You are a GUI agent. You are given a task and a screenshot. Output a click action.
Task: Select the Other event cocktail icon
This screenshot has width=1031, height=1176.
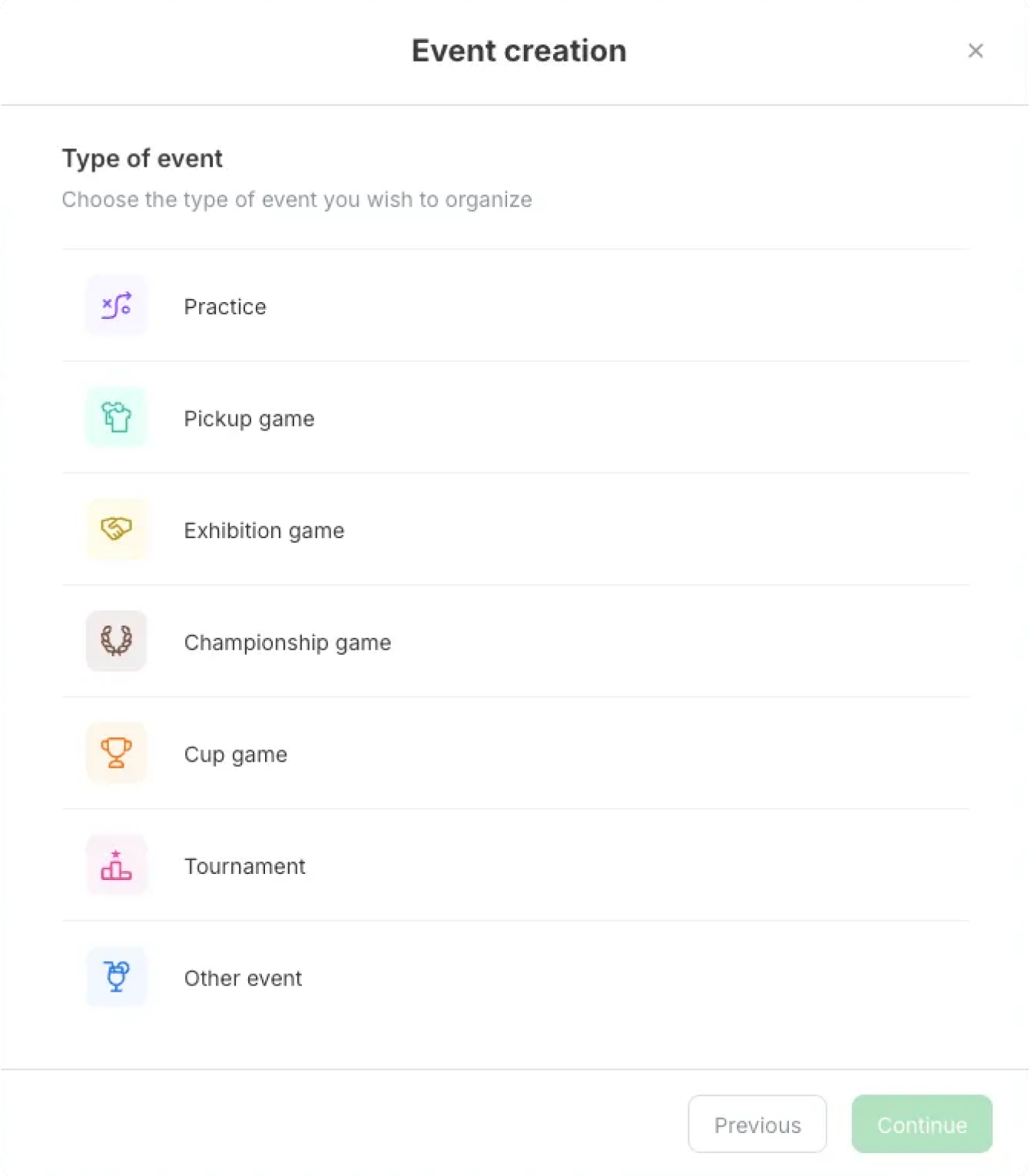[x=116, y=977]
